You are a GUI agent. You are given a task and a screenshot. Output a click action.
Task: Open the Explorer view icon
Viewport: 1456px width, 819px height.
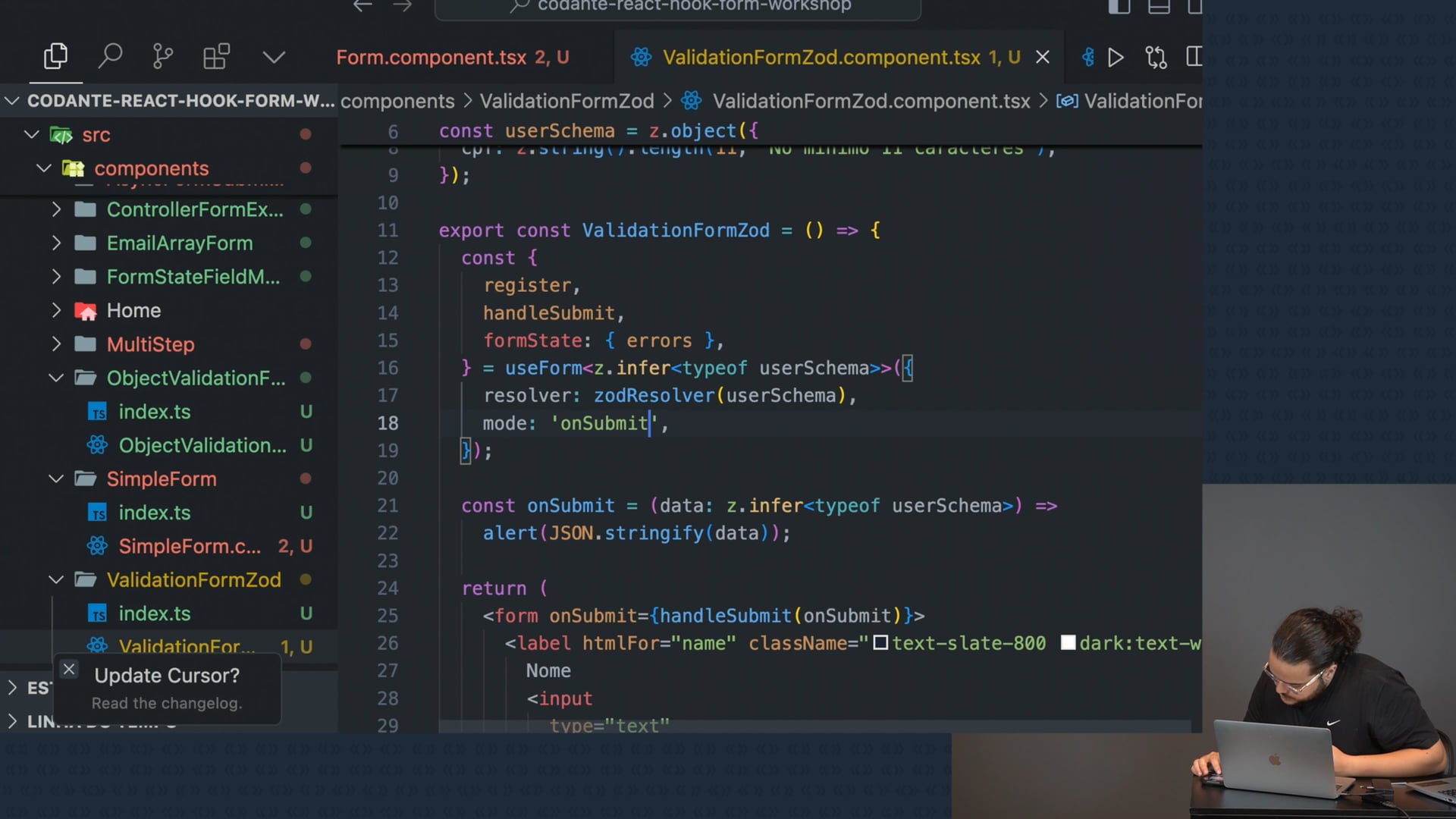(x=55, y=57)
